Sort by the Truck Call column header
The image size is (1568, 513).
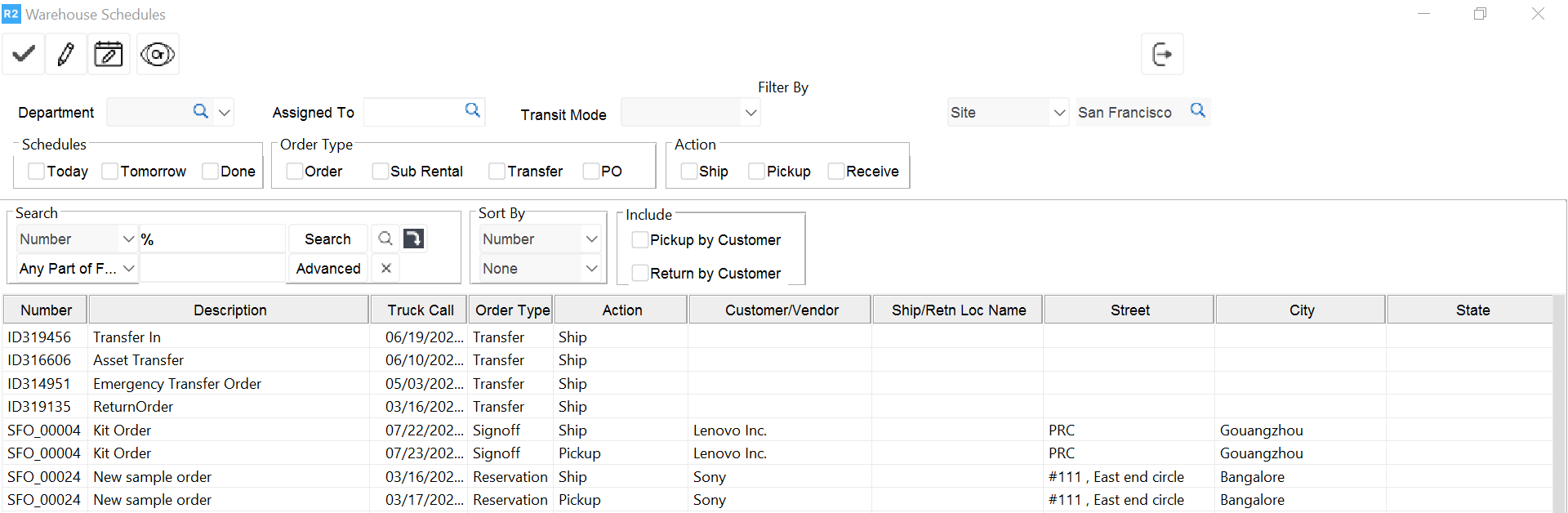pyautogui.click(x=420, y=310)
